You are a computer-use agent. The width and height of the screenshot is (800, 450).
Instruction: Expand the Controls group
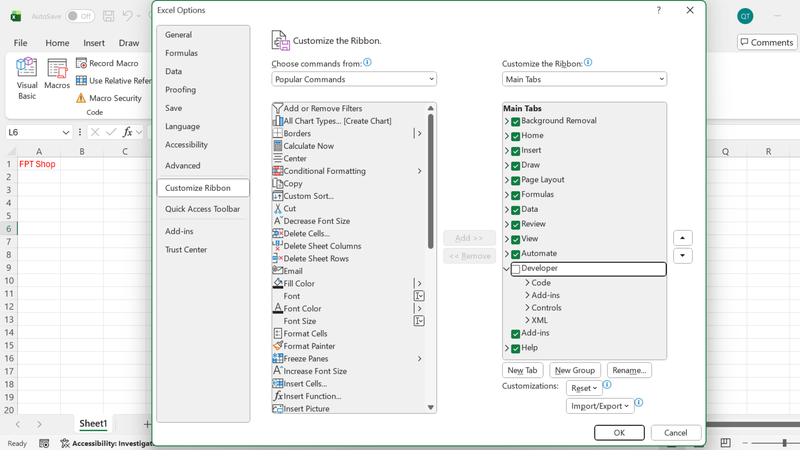528,308
